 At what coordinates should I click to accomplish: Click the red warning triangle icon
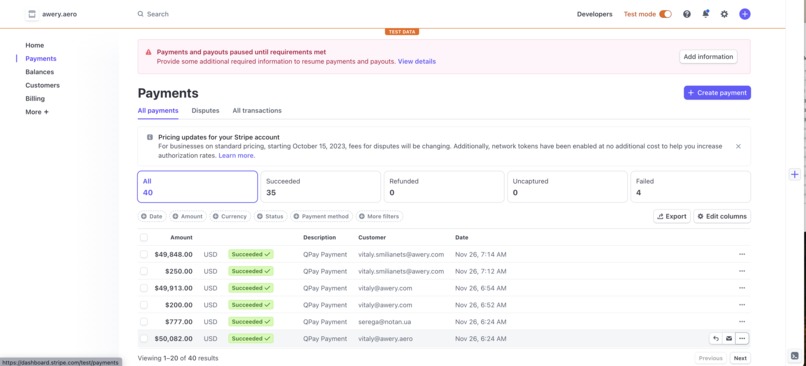coord(149,52)
